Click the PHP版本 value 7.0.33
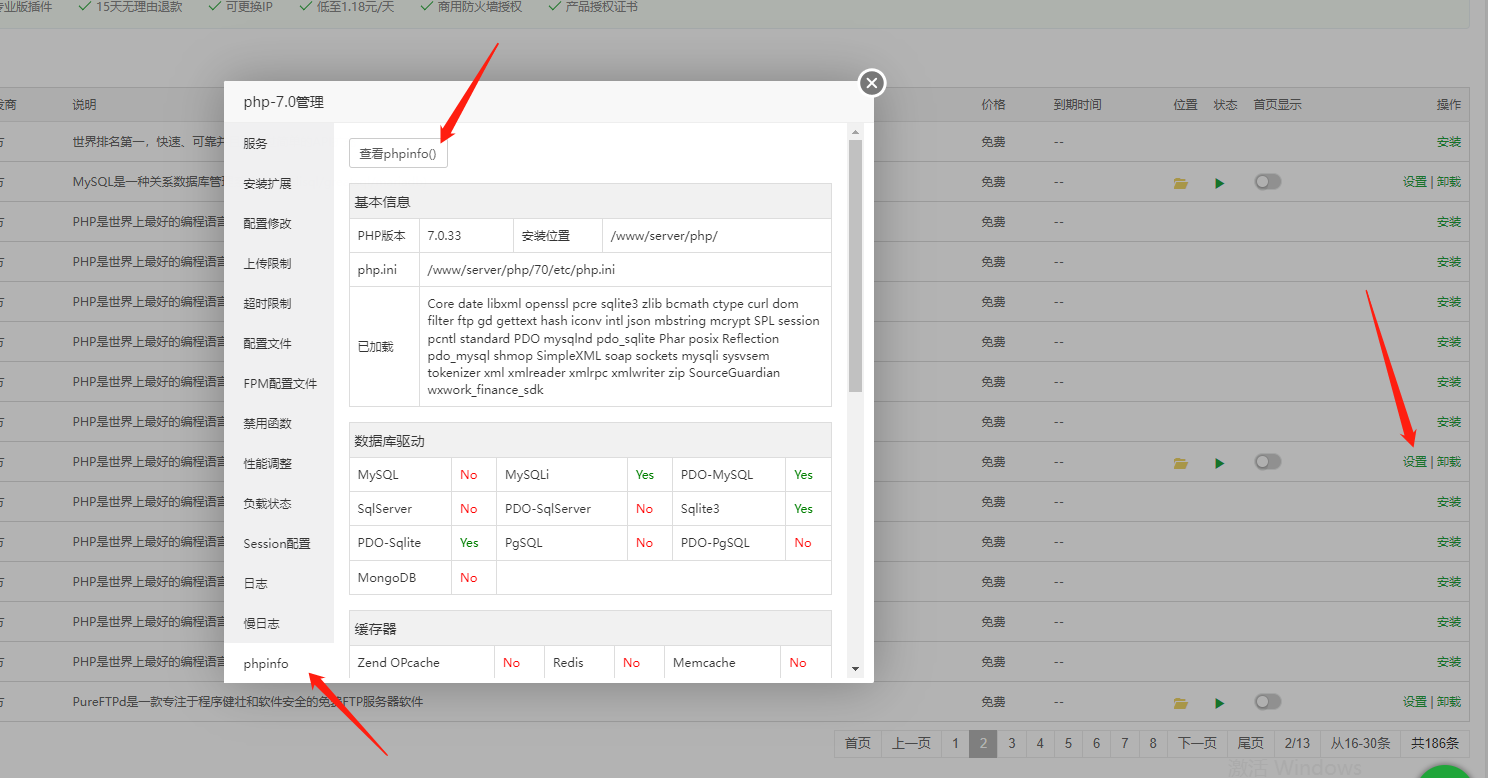The image size is (1488, 778). [444, 236]
